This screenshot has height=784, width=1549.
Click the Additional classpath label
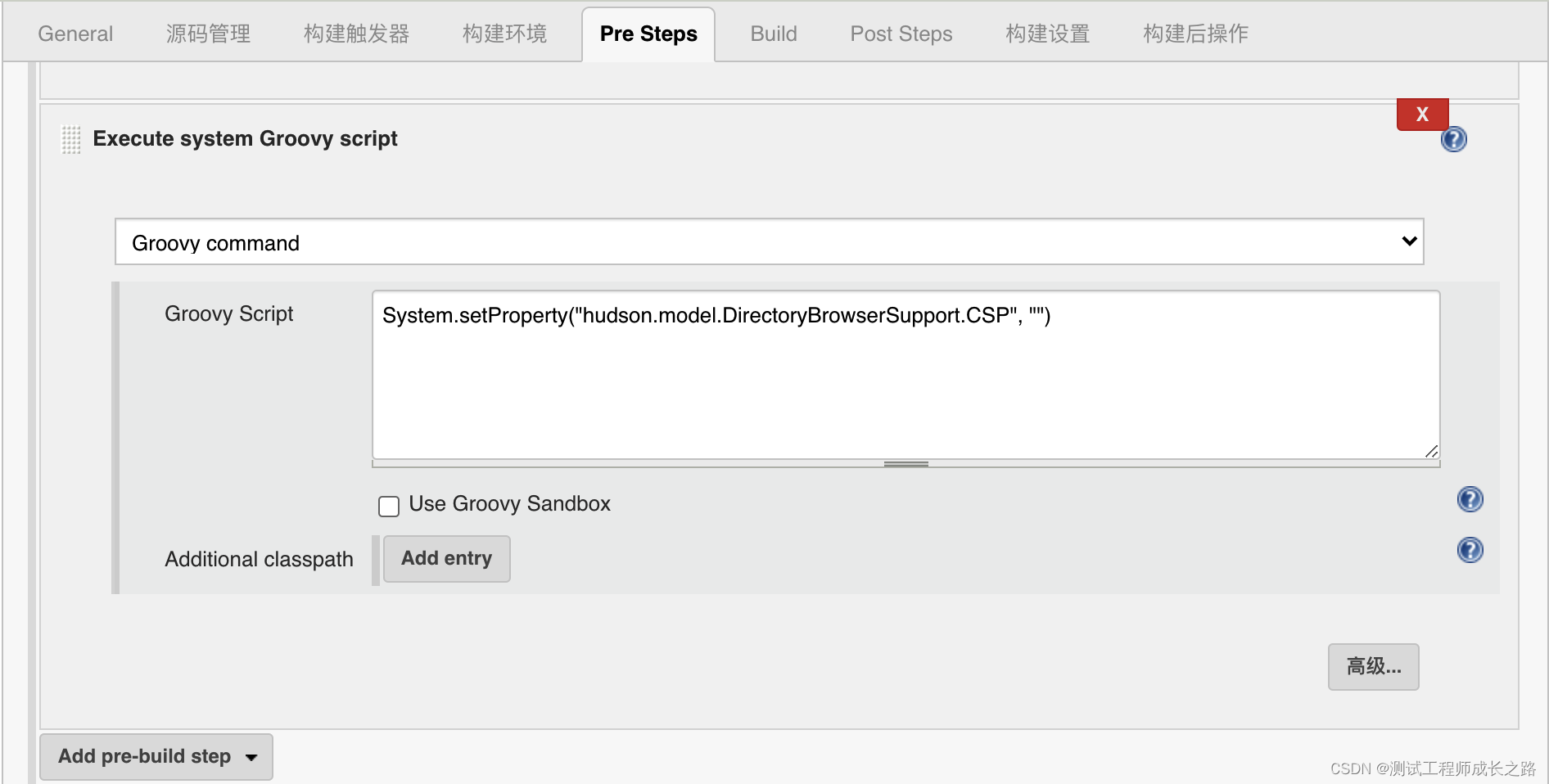260,560
